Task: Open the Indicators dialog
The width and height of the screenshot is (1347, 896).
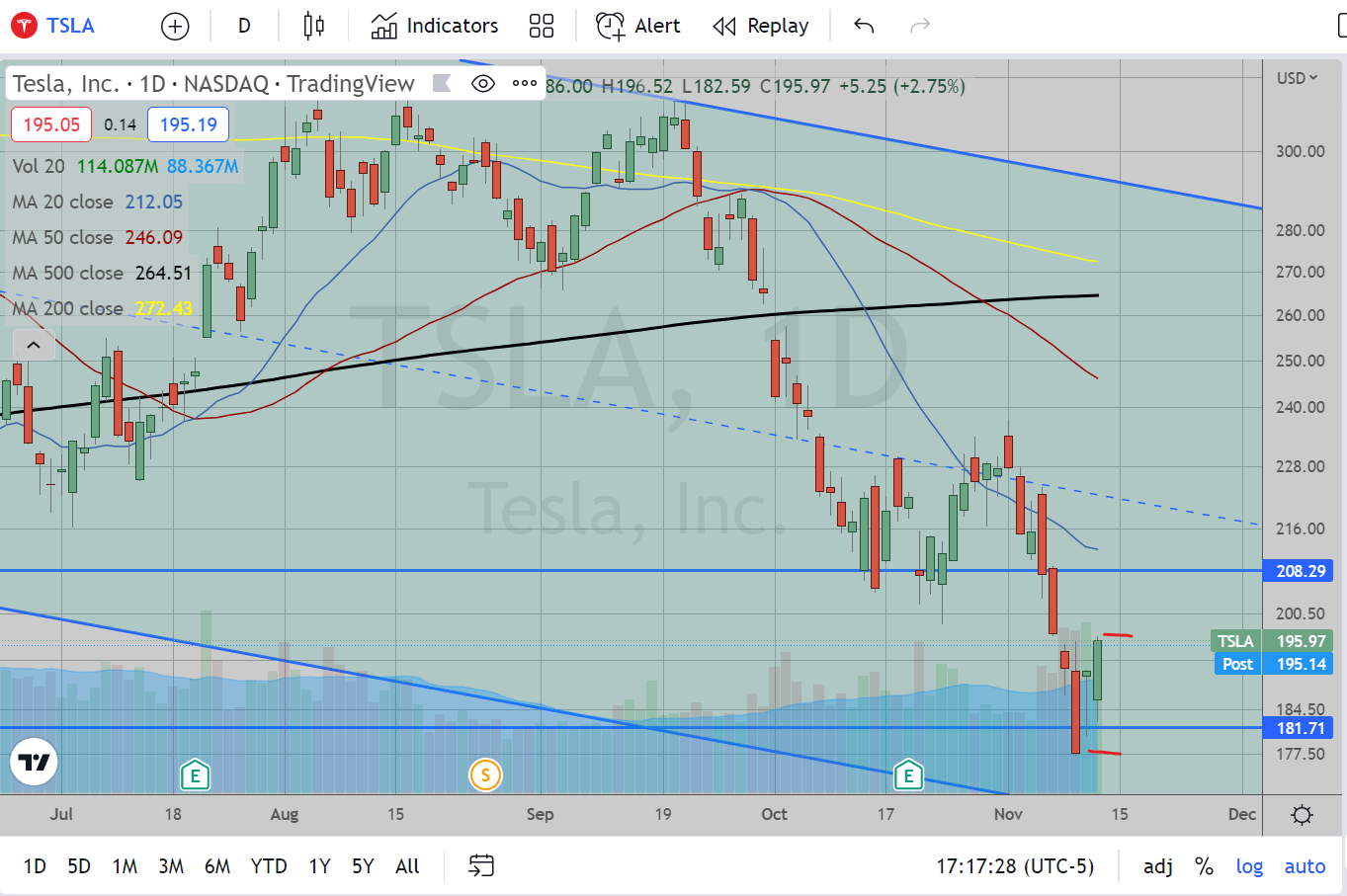Action: 435,26
